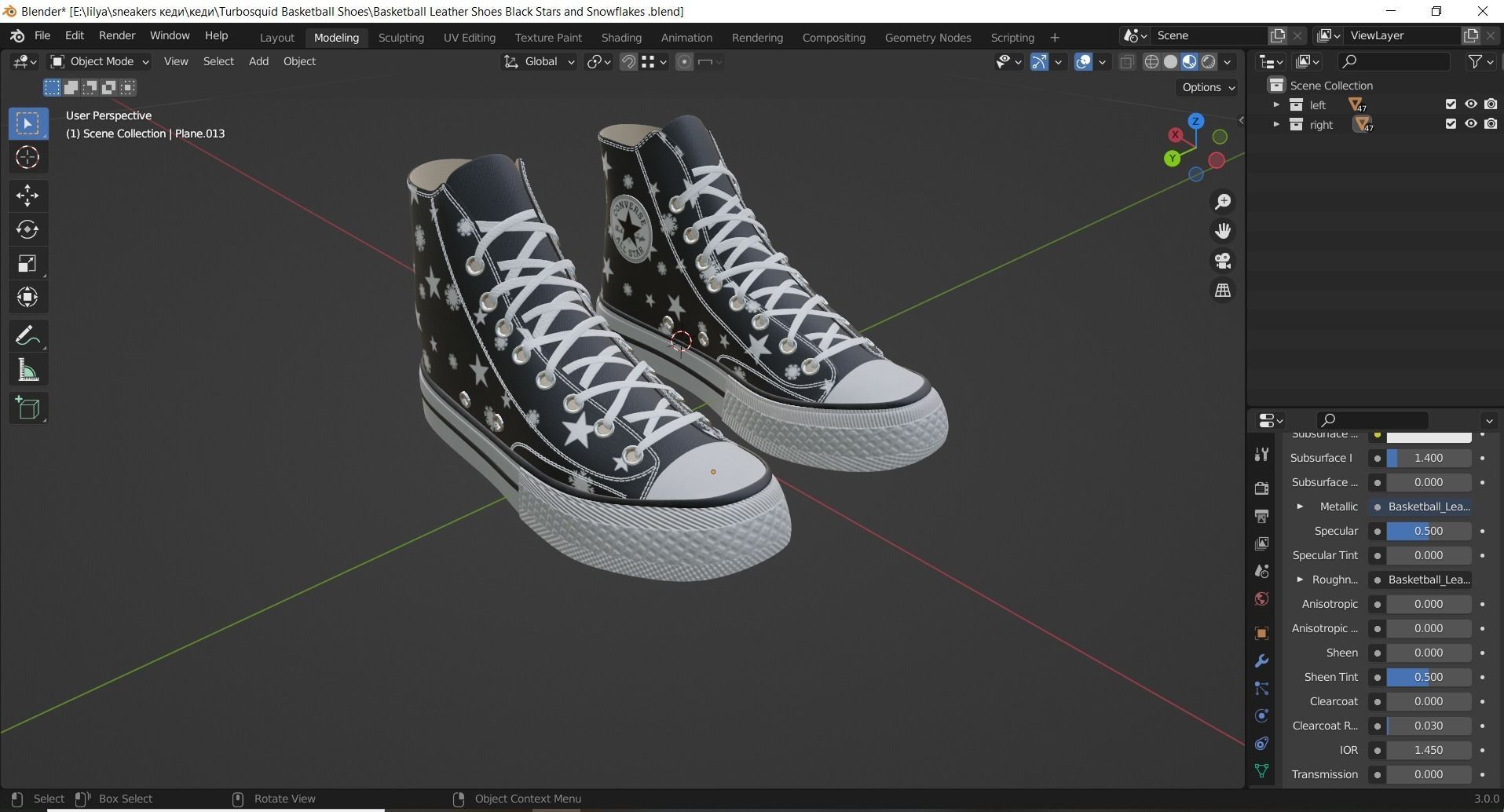Open the viewport Select menu
The height and width of the screenshot is (812, 1504).
tap(218, 61)
